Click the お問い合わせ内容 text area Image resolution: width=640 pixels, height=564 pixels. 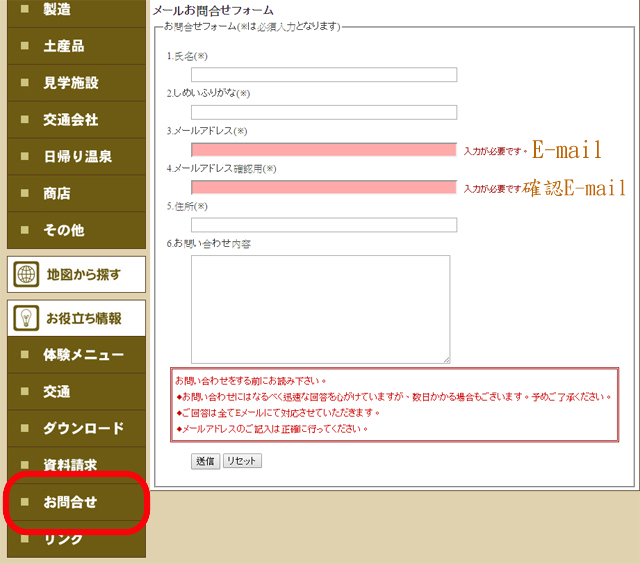[320, 309]
